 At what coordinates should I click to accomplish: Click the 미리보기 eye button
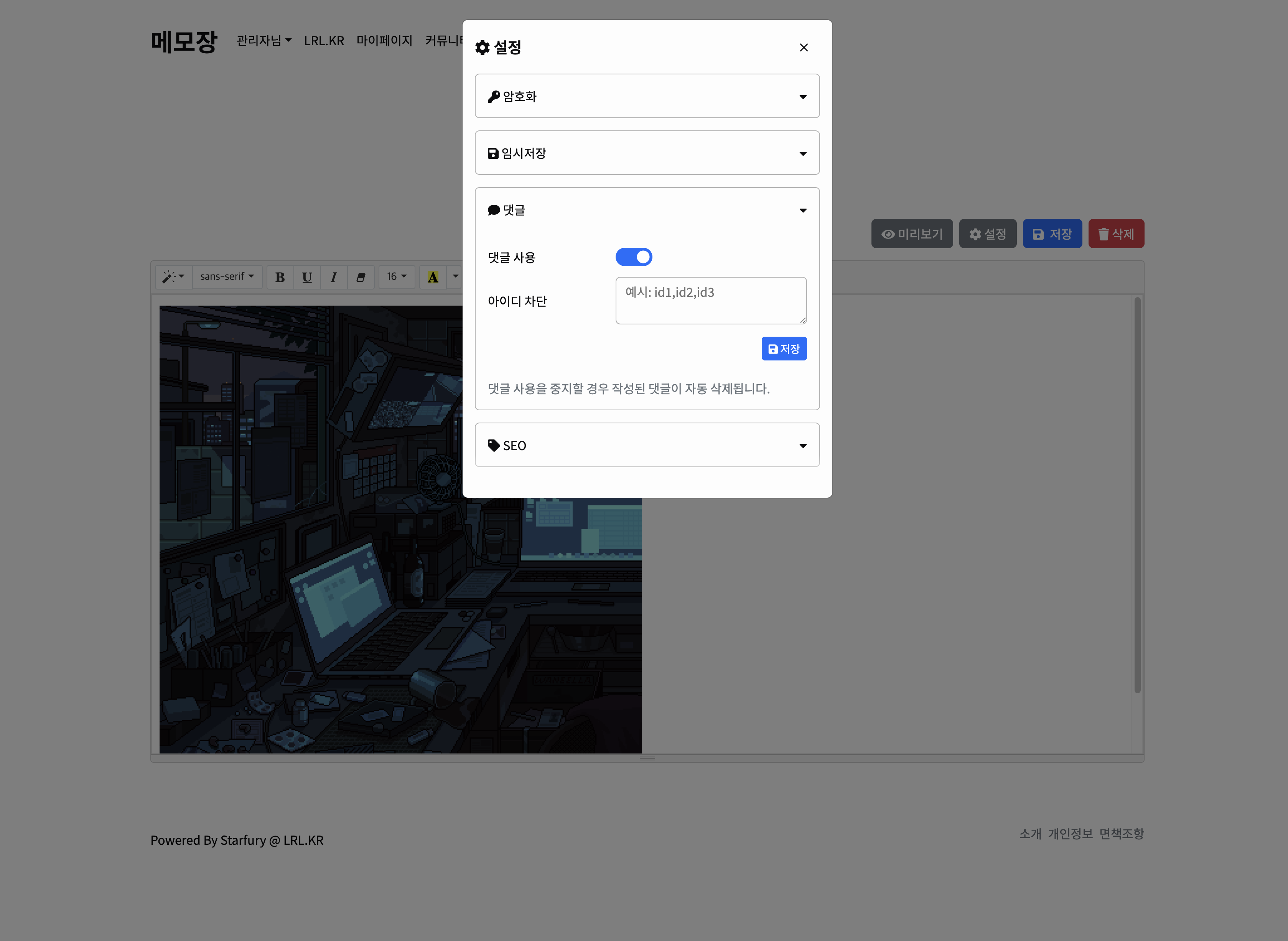911,234
